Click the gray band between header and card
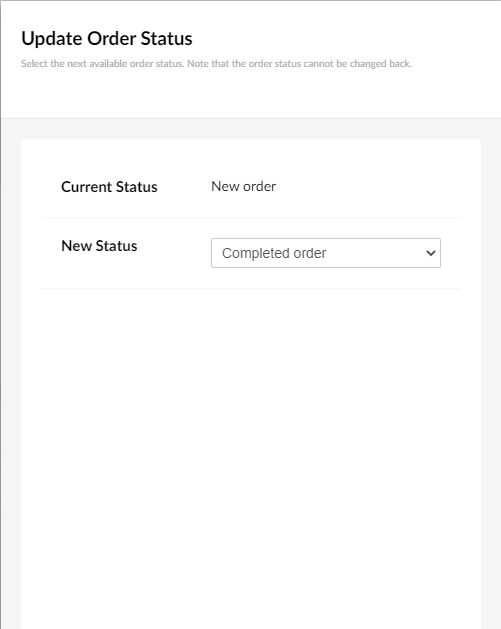 [251, 129]
